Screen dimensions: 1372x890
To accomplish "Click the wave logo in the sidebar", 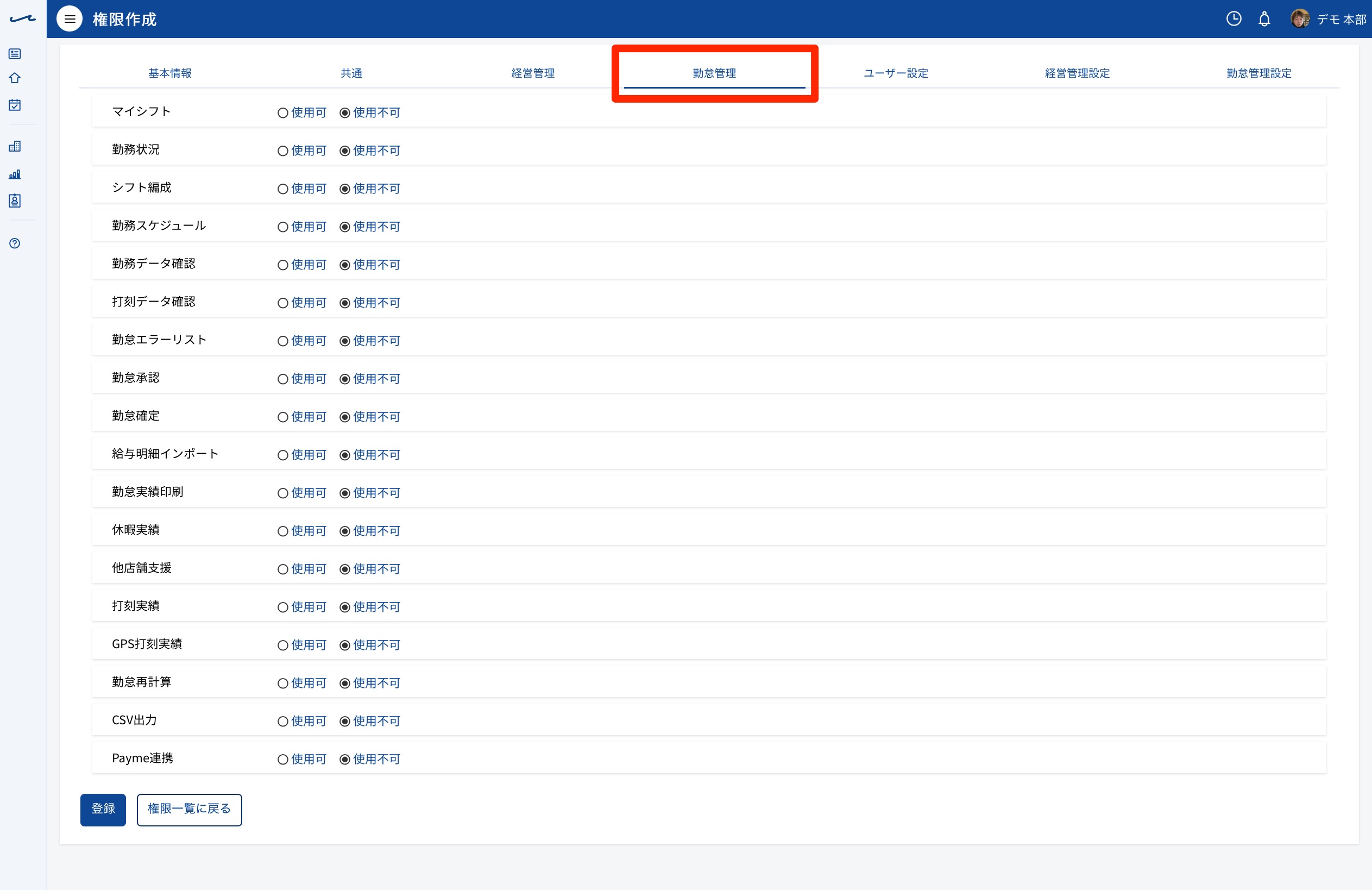I will [22, 19].
